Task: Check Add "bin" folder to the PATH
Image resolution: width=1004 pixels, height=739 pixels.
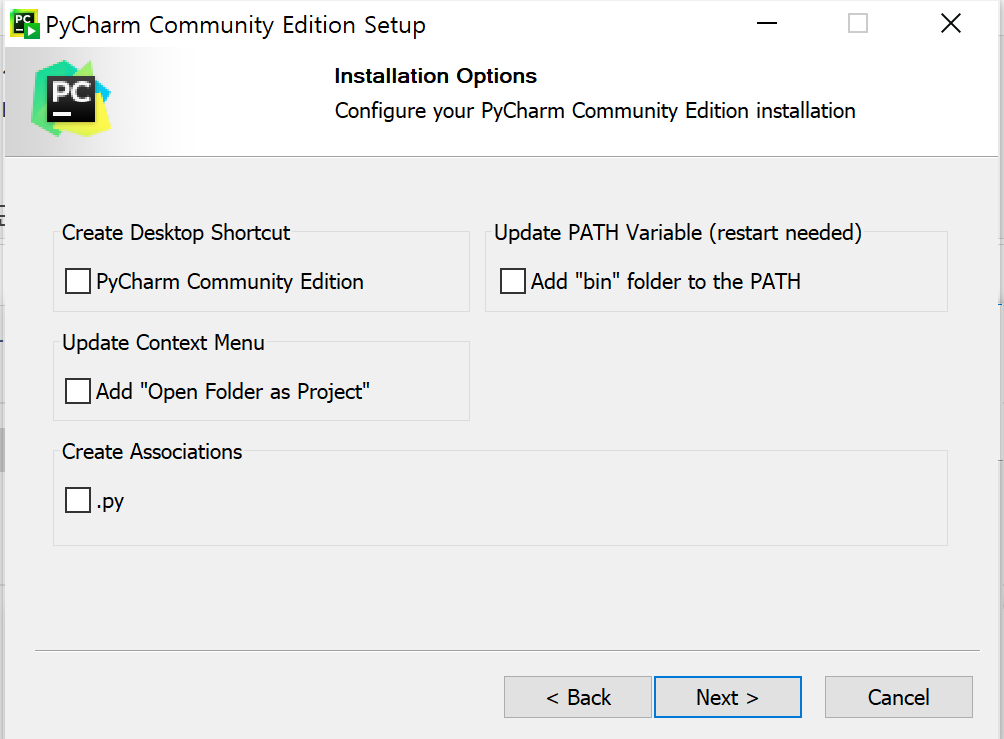Action: [513, 282]
